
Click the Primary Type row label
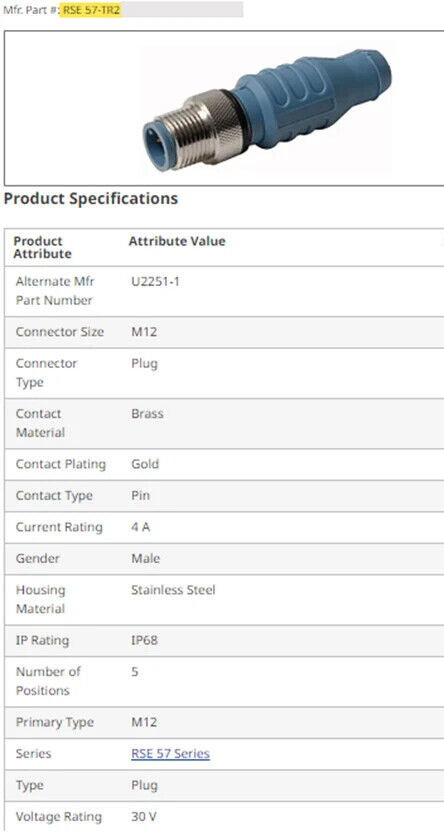point(55,722)
